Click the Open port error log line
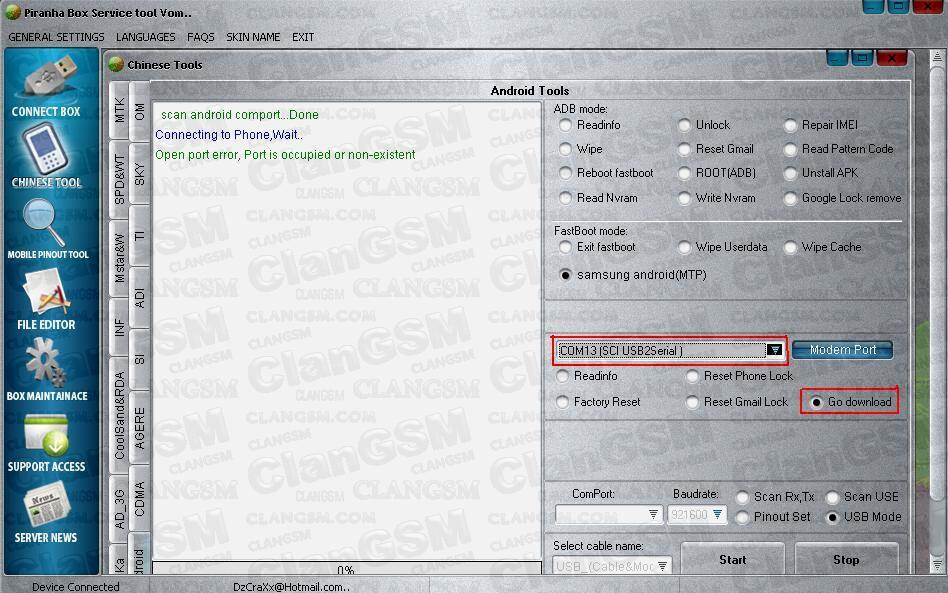Screen dimensions: 948x593 285,155
